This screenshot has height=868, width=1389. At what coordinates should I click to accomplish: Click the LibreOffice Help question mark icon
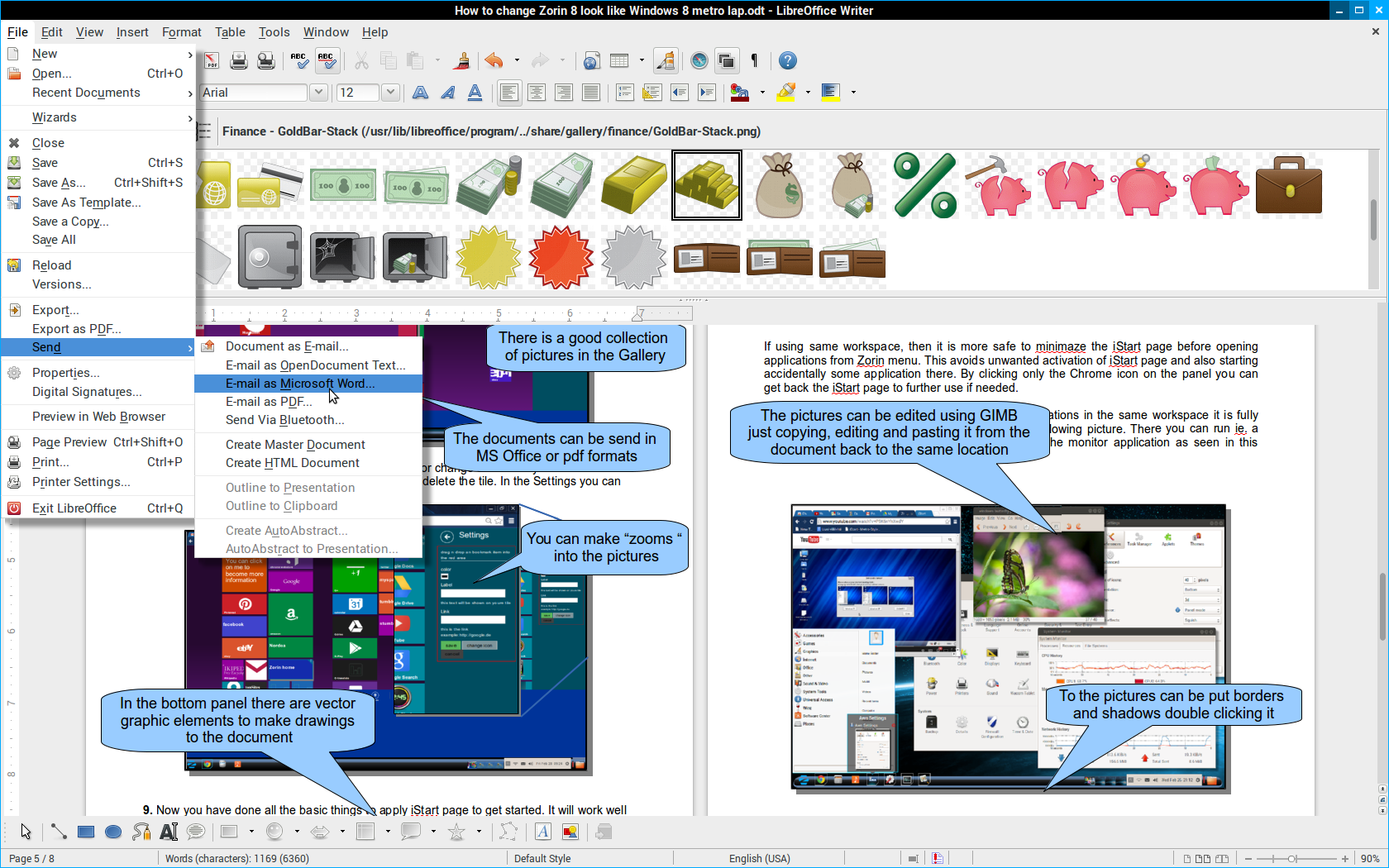pyautogui.click(x=788, y=61)
